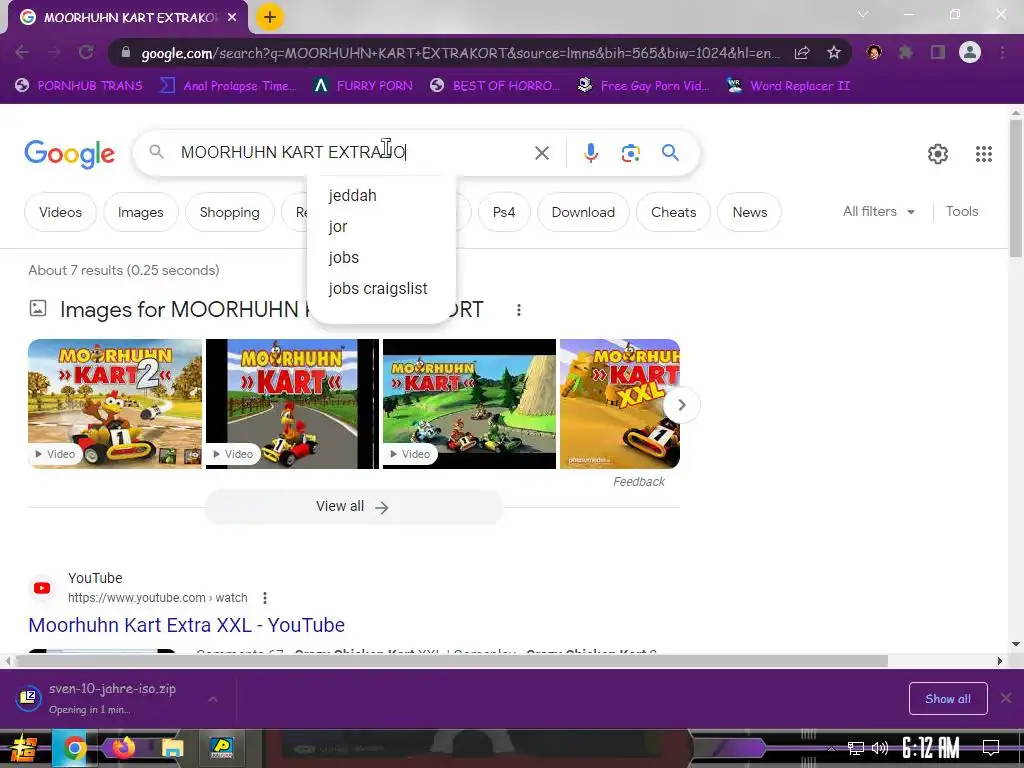Click the vertical scrollbar thumb
Screen dimensions: 1024x768
[1016, 189]
